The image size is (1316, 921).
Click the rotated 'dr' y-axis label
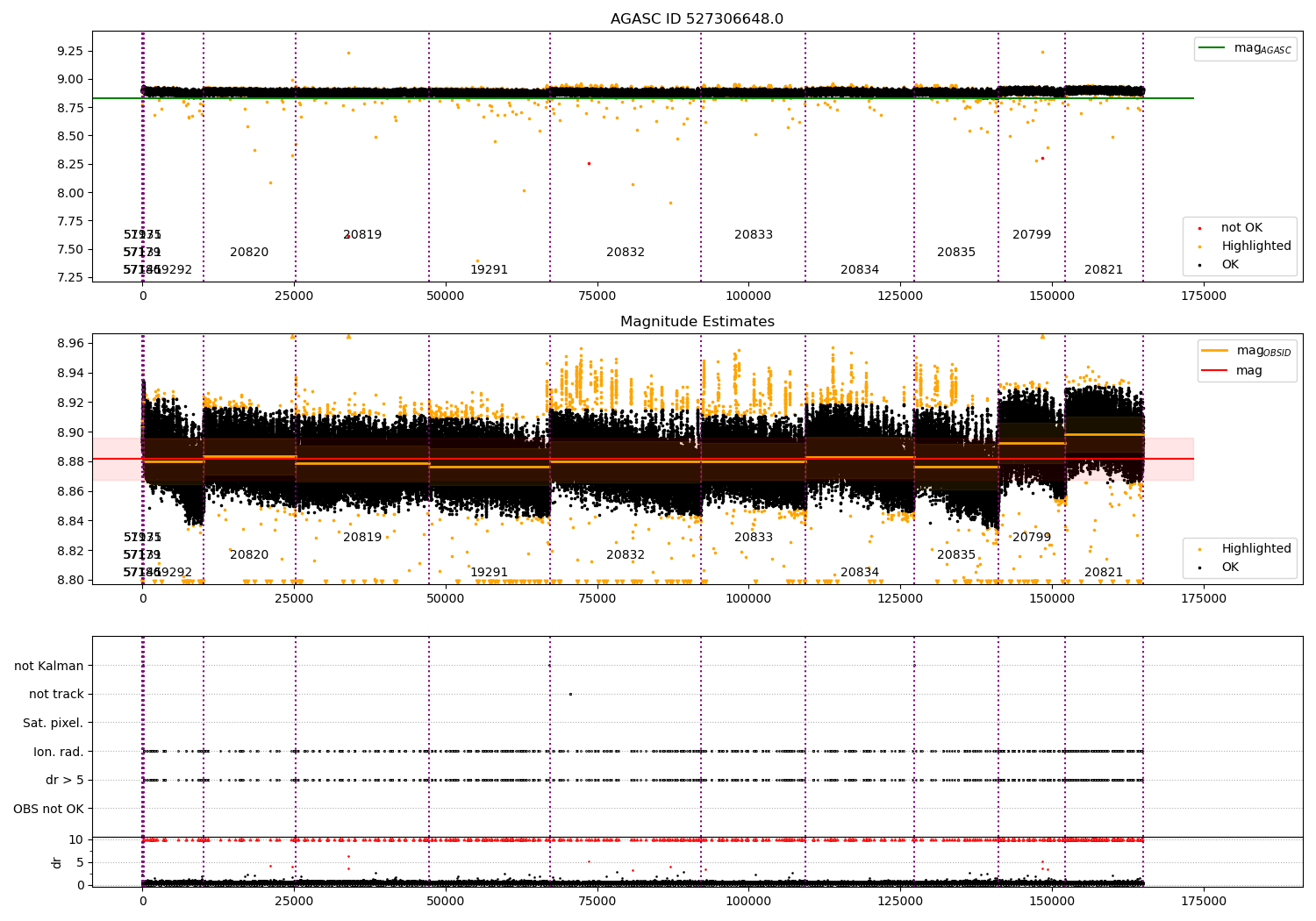(58, 862)
